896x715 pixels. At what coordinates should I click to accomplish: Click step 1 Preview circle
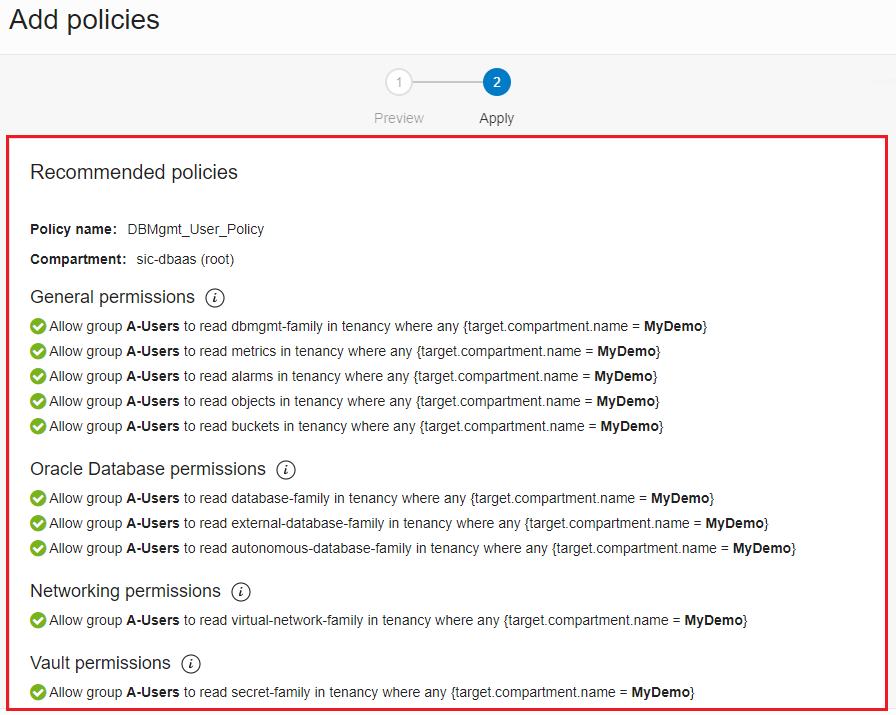pyautogui.click(x=399, y=82)
